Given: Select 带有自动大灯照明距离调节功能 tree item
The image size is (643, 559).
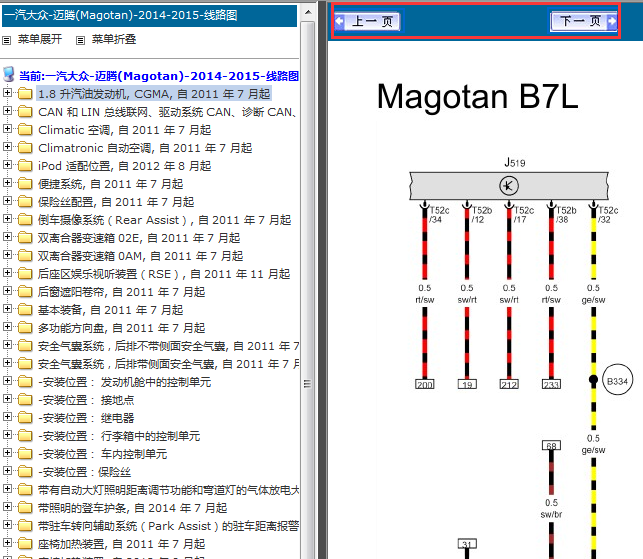Looking at the screenshot, I should coord(168,490).
